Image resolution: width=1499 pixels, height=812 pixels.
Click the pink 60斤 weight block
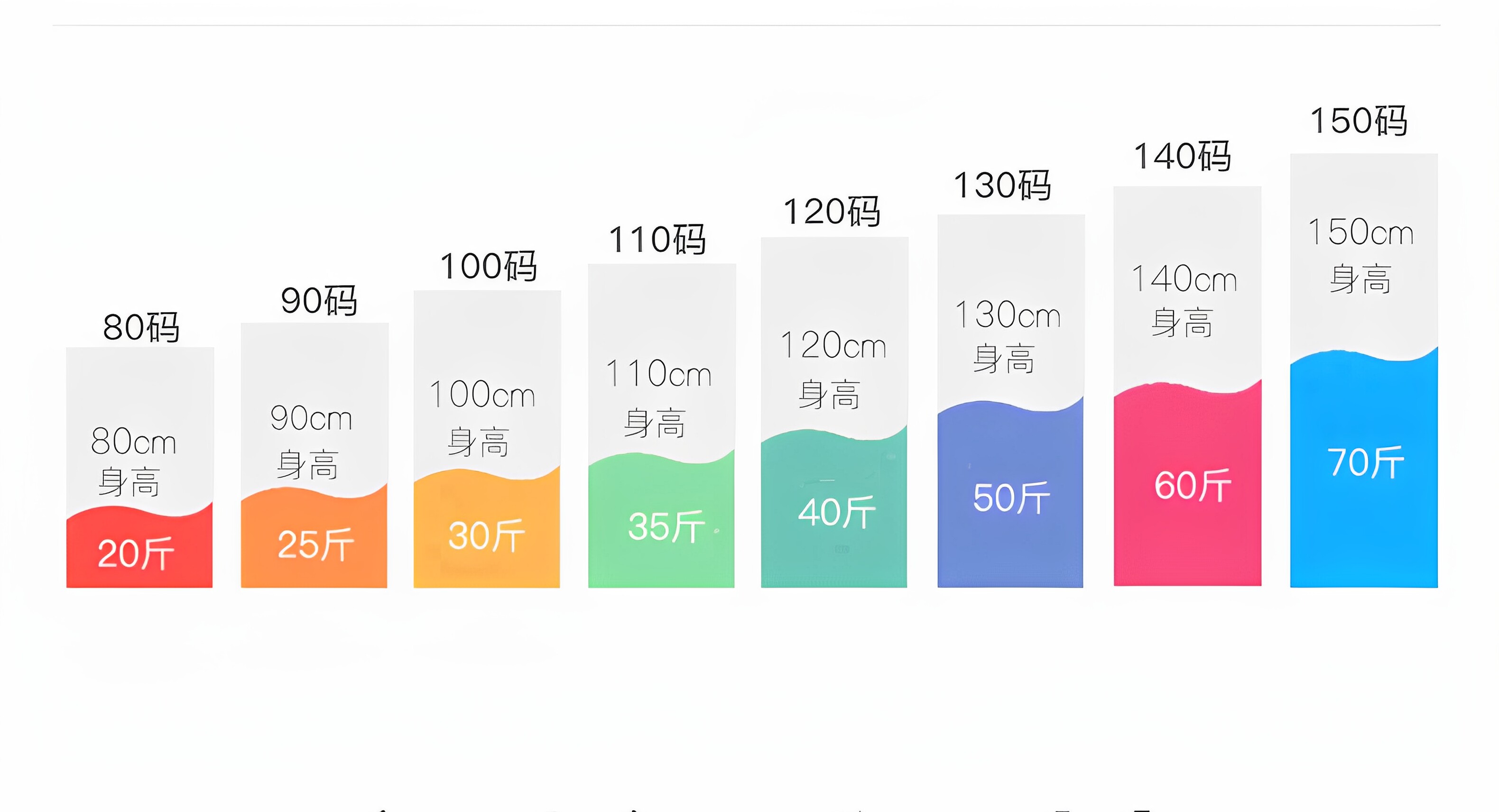1187,484
